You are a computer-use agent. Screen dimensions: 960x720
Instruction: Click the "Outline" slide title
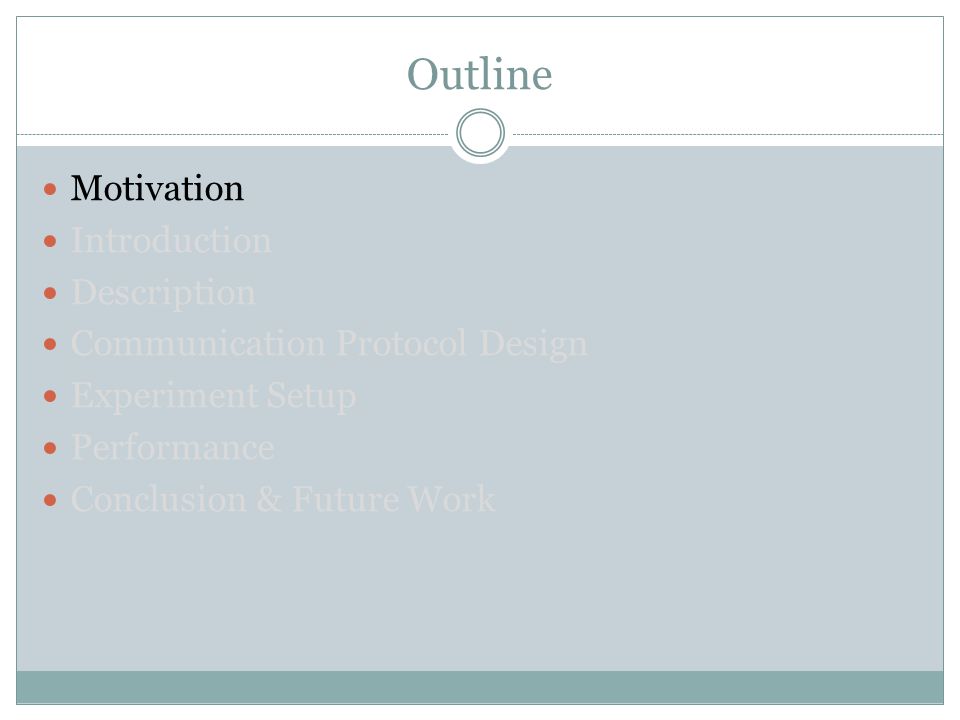pyautogui.click(x=479, y=74)
